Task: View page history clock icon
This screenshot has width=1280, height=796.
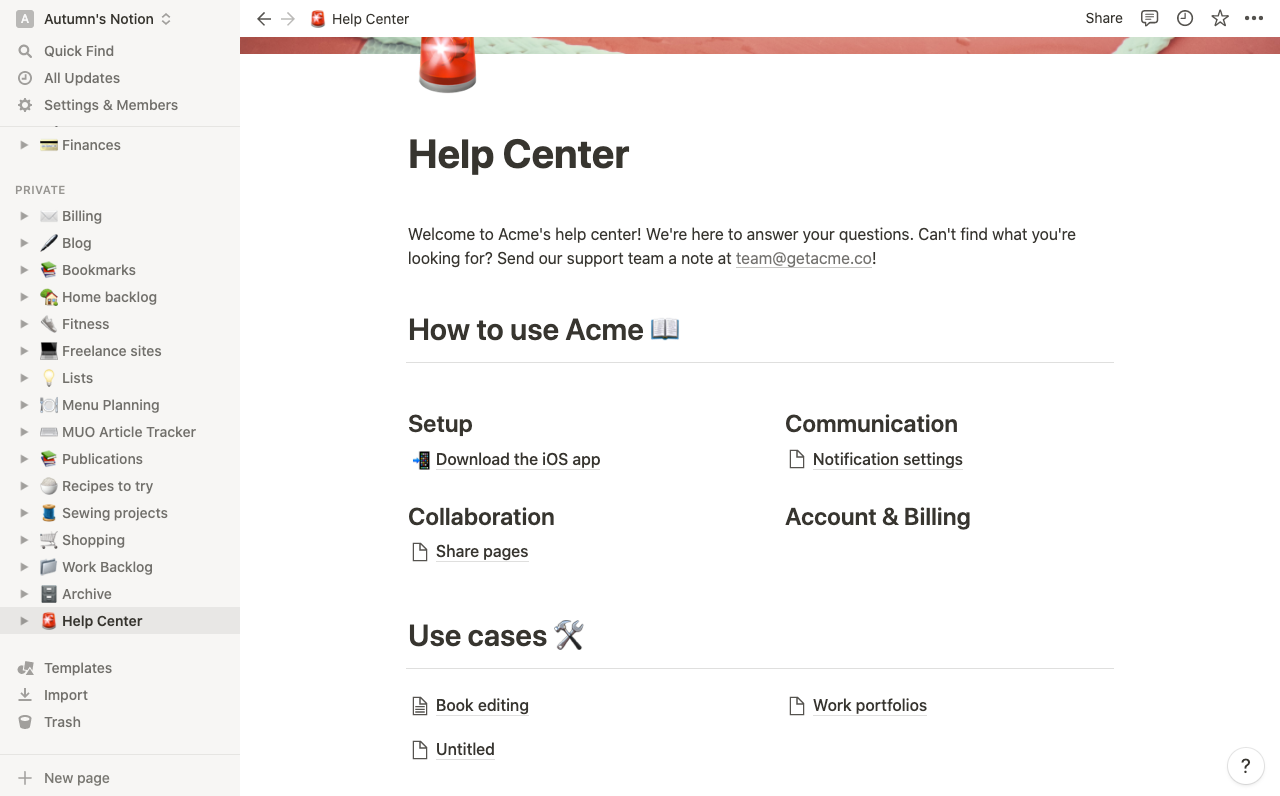Action: click(x=1185, y=18)
